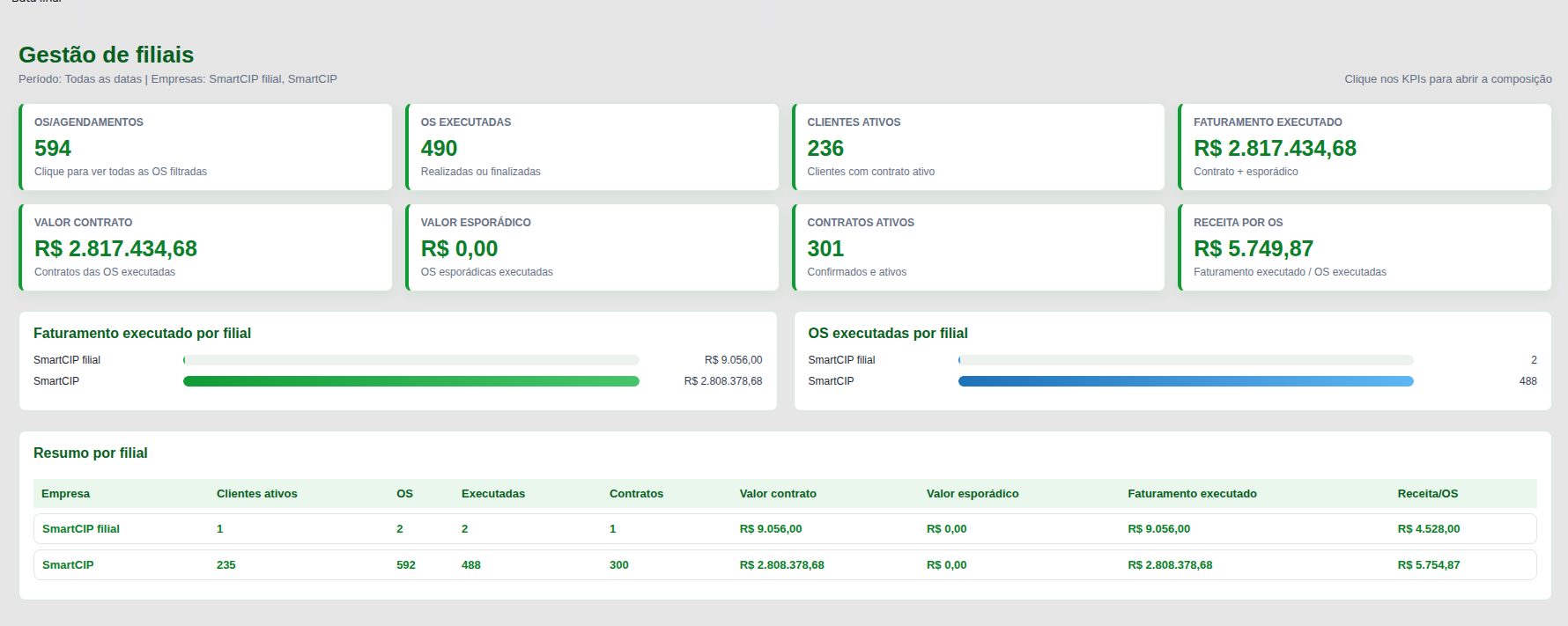Click the blue SmartCIP OS executadas bar
Viewport: 1568px width, 626px height.
[x=1186, y=381]
